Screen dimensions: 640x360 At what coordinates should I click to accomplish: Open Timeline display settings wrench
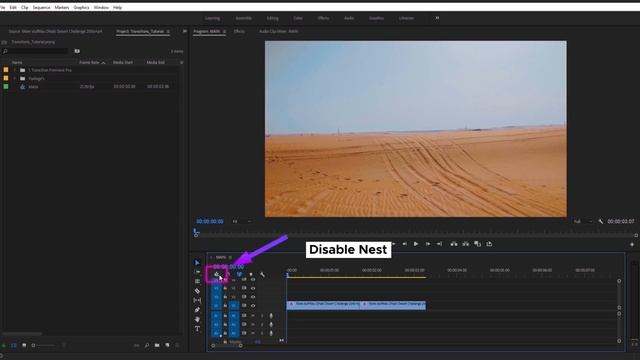262,275
